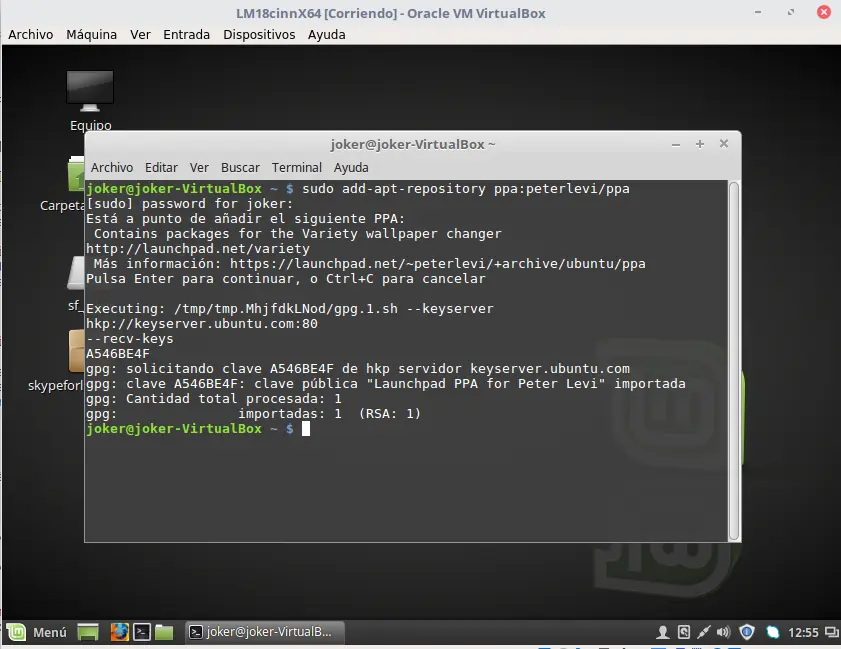
Task: Click the Show Desktop panel icon
Action: pyautogui.click(x=87, y=632)
